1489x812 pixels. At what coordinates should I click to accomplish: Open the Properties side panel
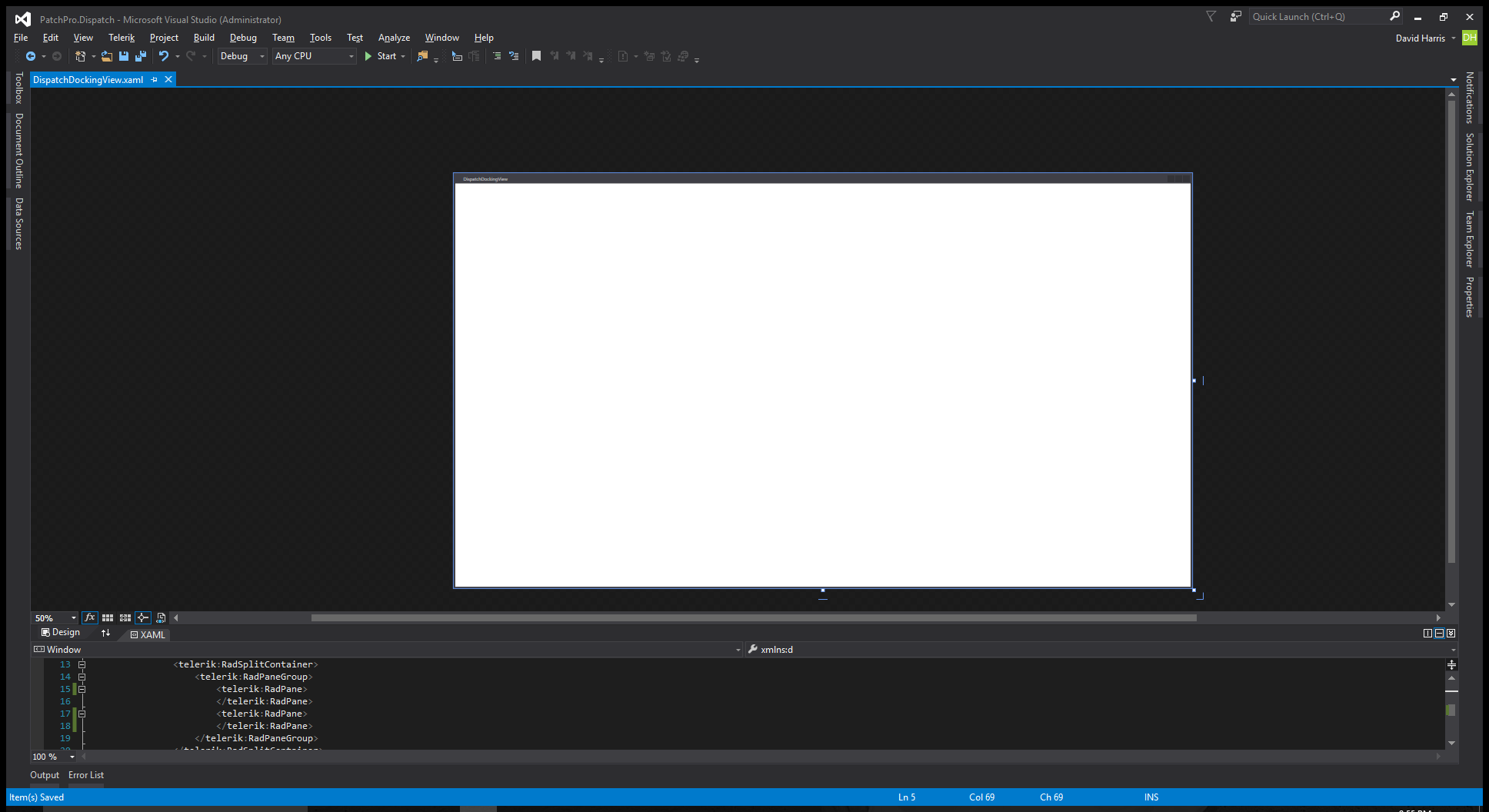1469,297
